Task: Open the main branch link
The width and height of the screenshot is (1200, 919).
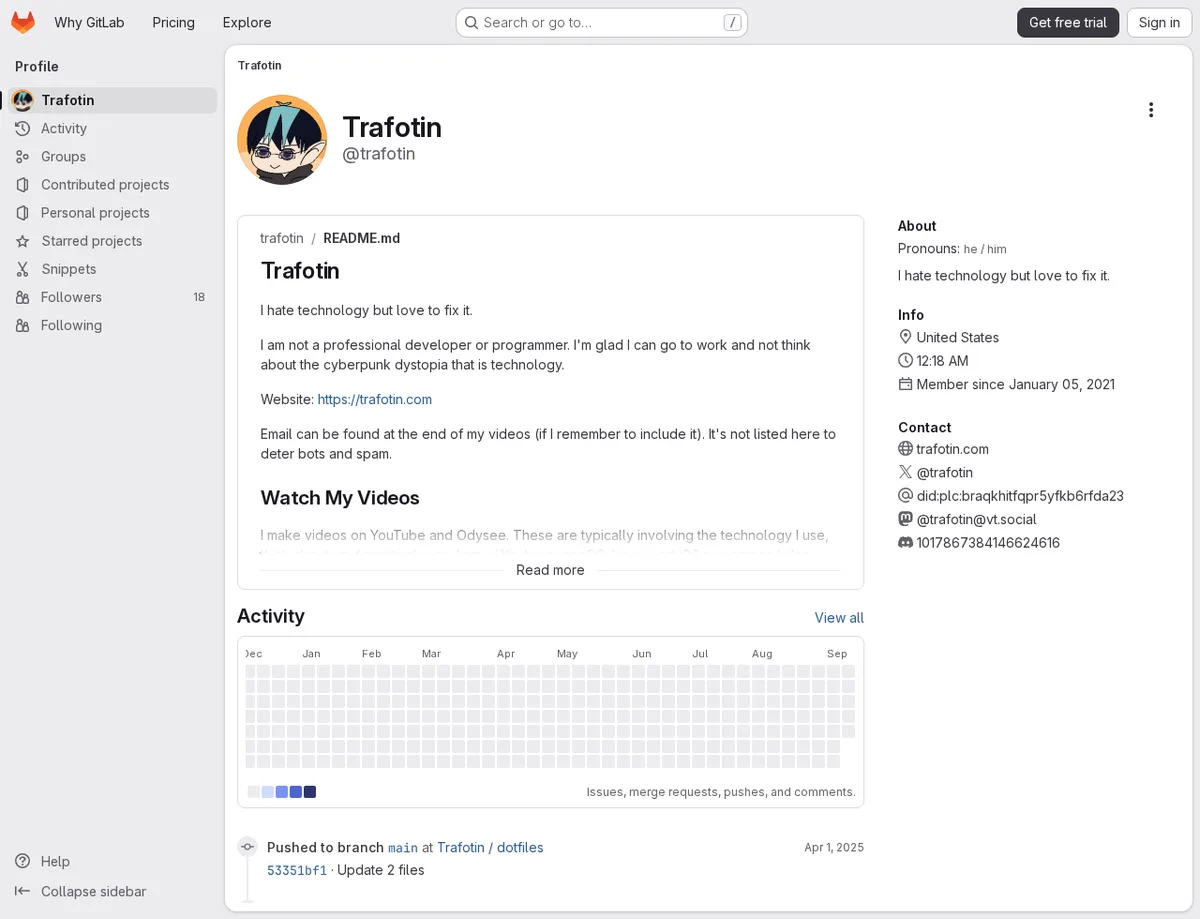Action: click(403, 848)
